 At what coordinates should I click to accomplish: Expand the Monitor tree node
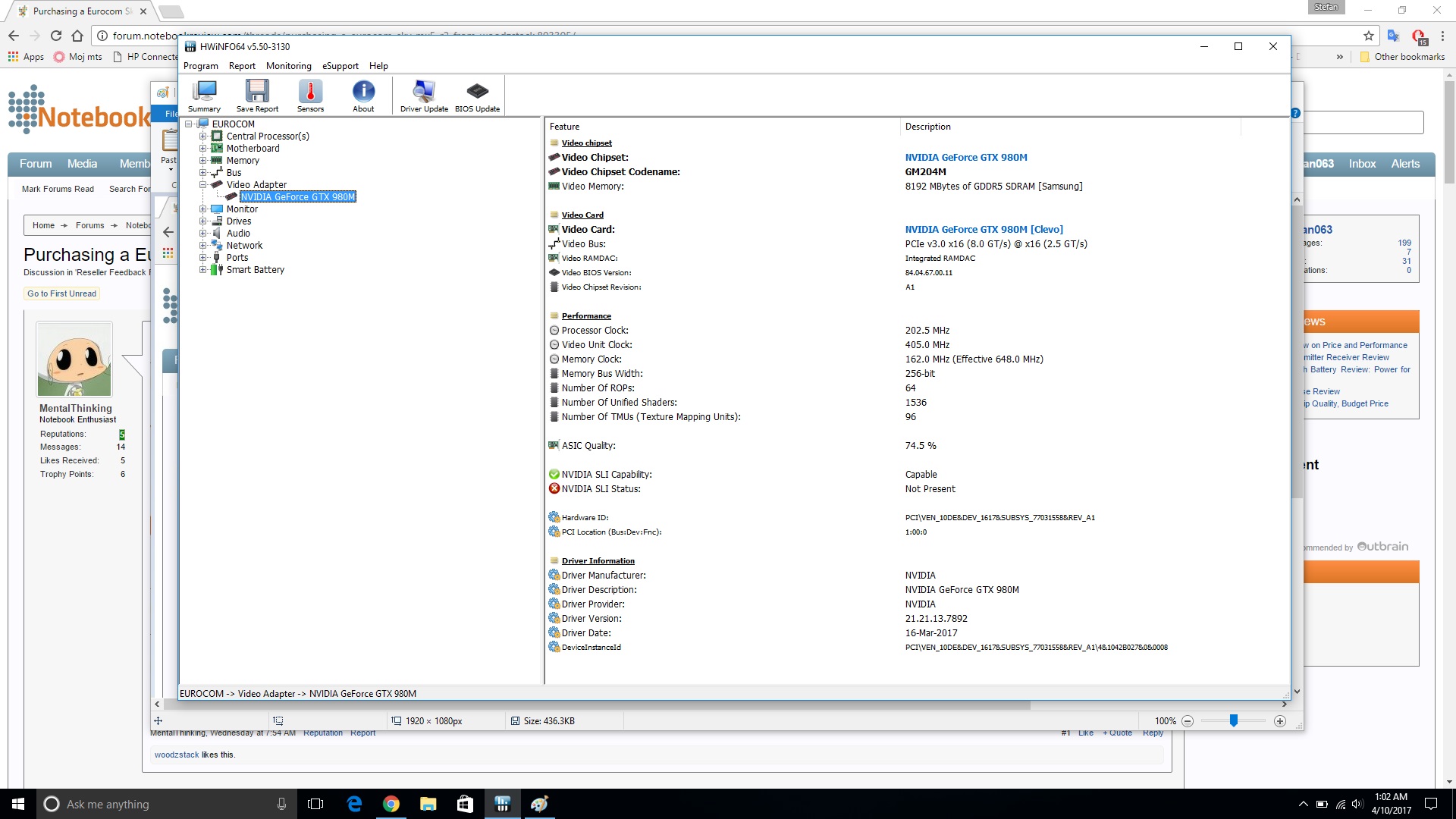[x=202, y=209]
